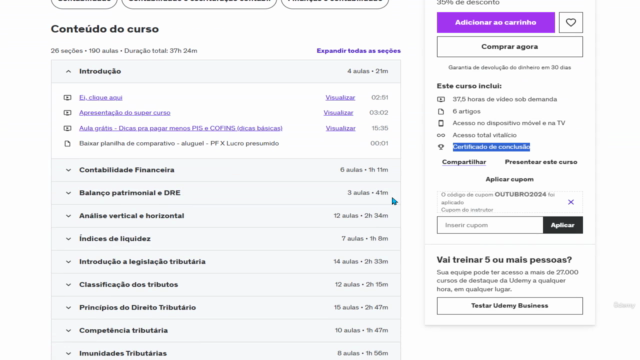Image resolution: width=640 pixels, height=360 pixels.
Task: Click '14 aulas • 2h 33m' duration text
Action: coord(361,261)
